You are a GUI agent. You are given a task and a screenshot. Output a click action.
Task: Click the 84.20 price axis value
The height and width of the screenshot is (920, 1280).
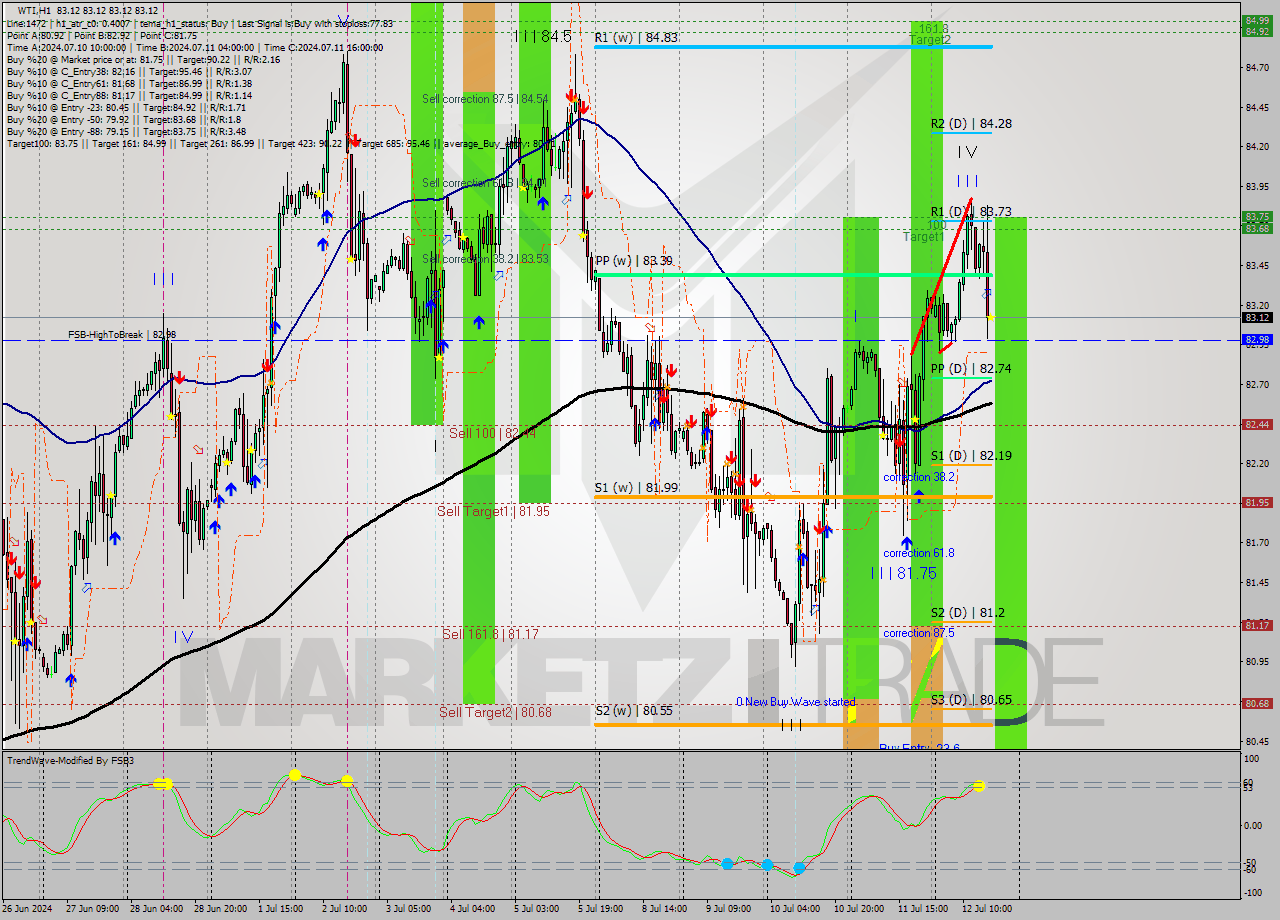pyautogui.click(x=1257, y=147)
